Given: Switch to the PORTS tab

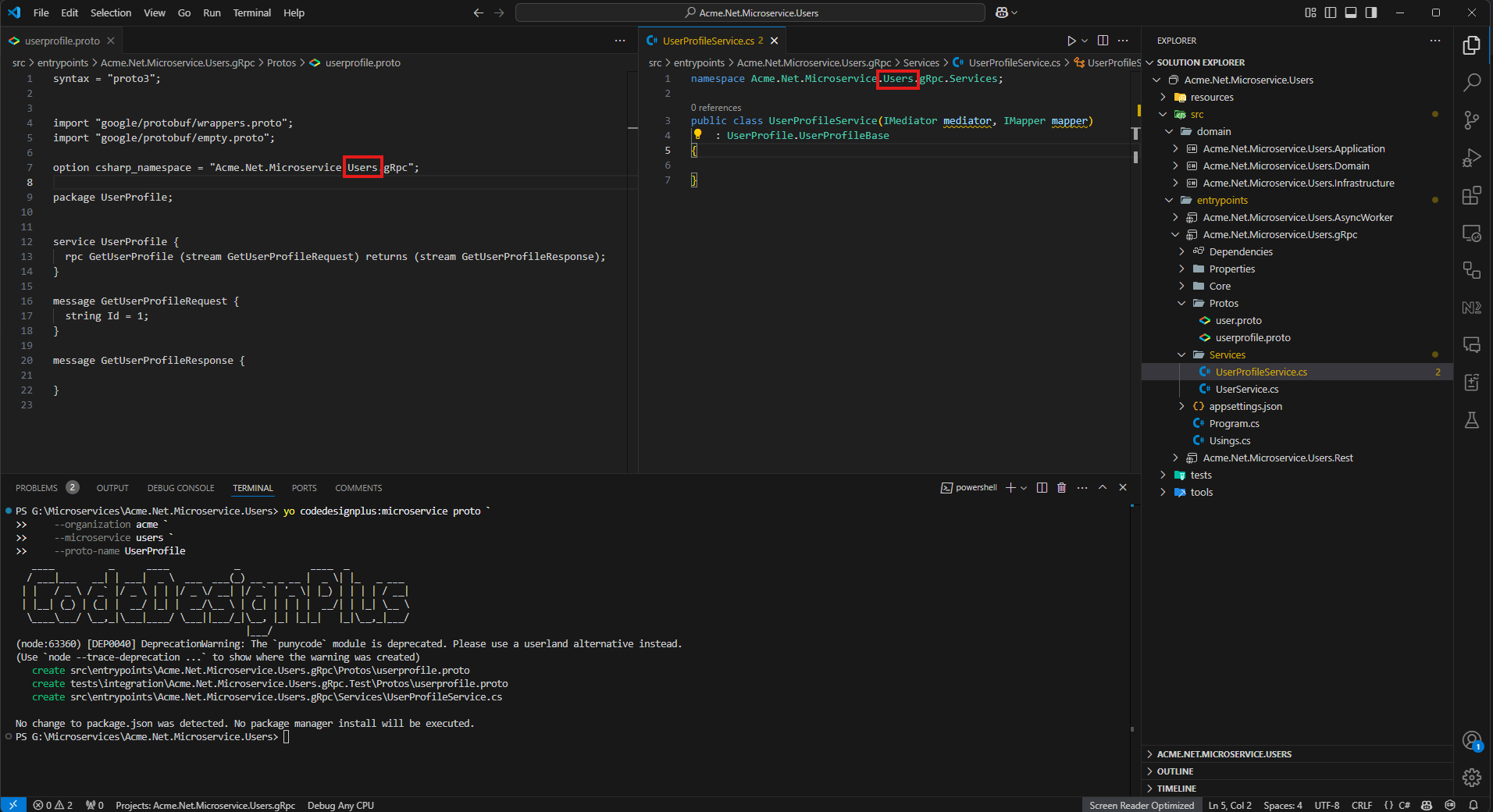Looking at the screenshot, I should tap(304, 488).
